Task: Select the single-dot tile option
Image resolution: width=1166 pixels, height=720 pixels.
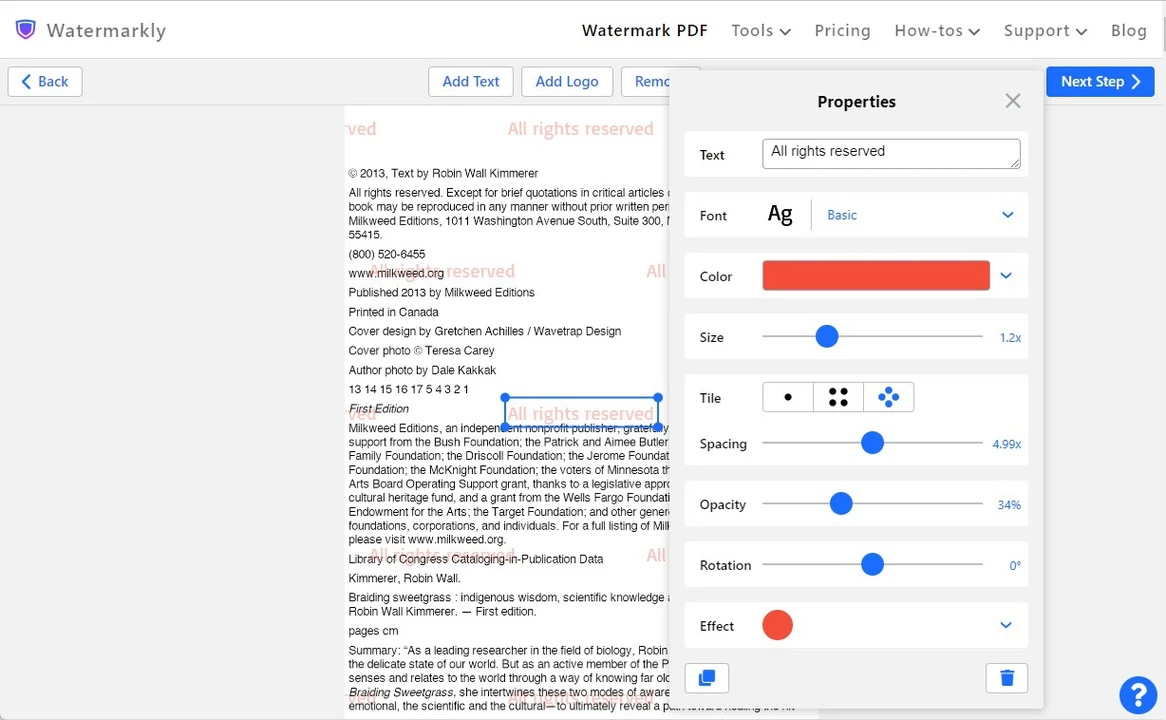Action: point(787,397)
